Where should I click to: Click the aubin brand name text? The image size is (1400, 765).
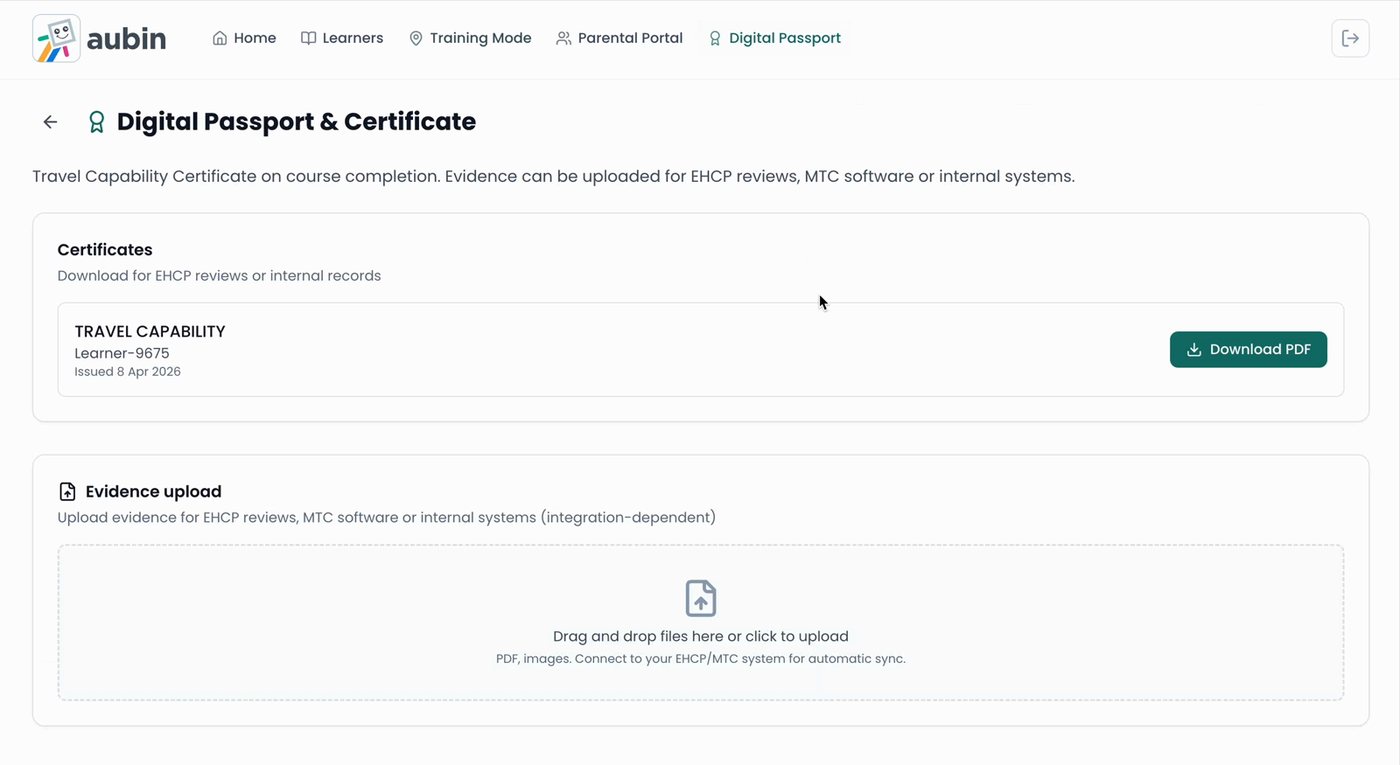coord(126,39)
